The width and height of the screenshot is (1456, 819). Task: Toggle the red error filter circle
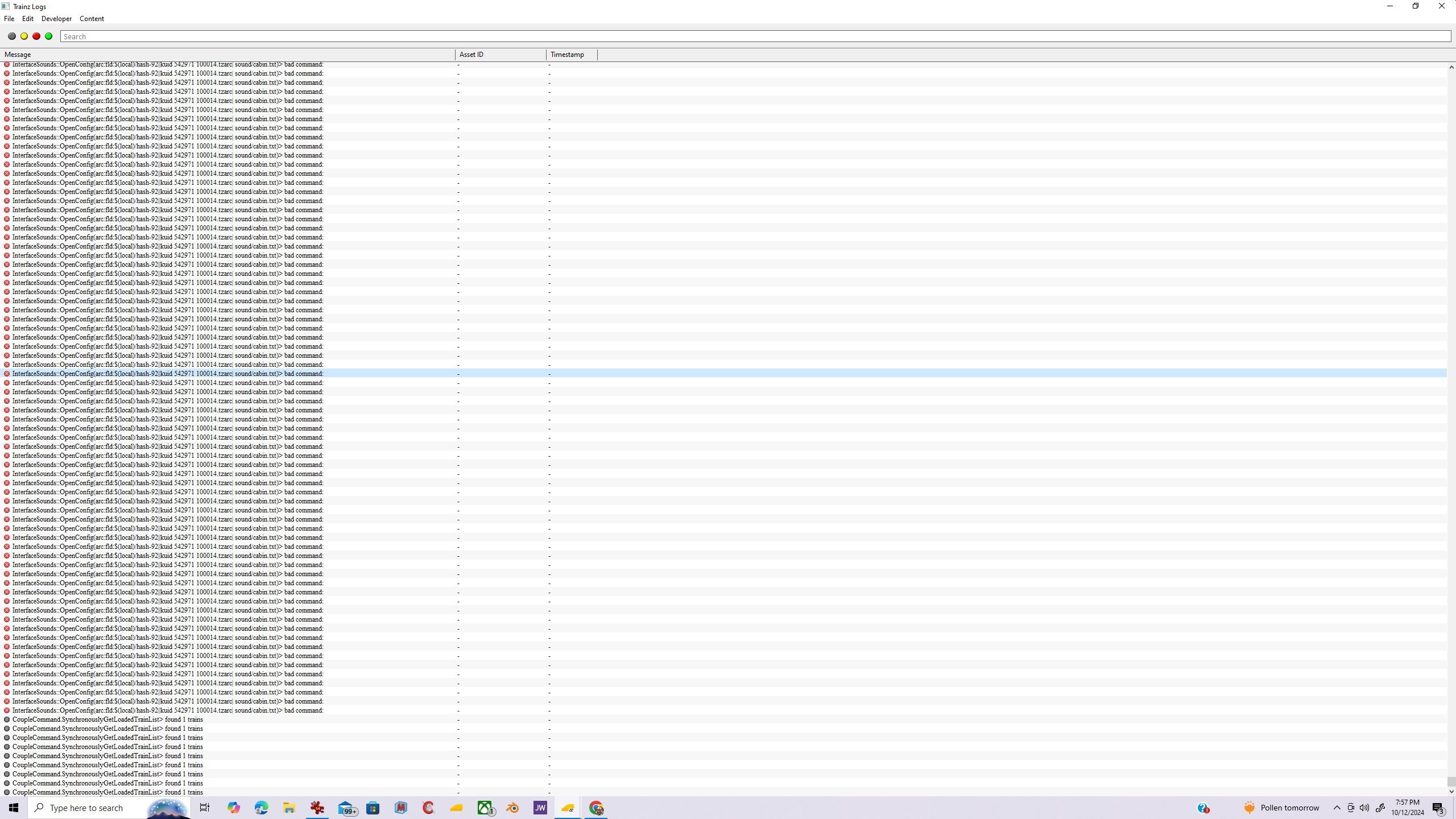(x=36, y=36)
